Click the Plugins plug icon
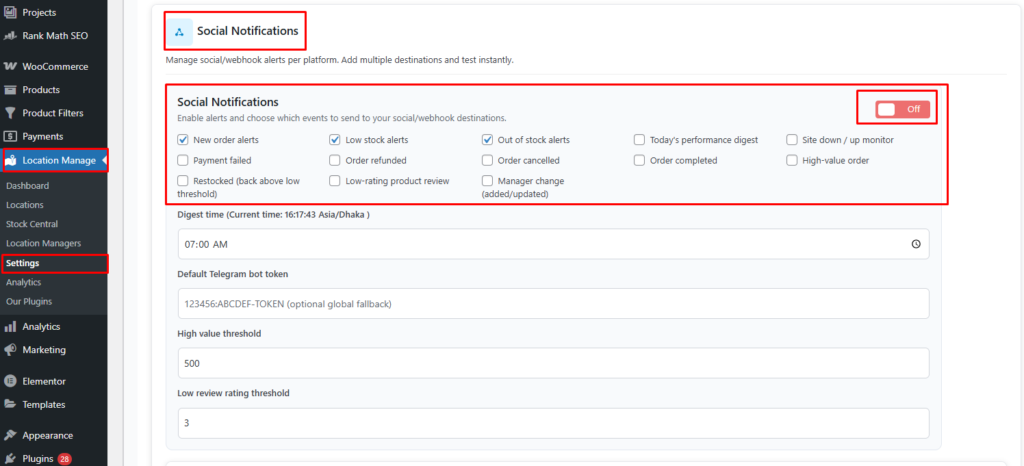The image size is (1024, 466). click(x=11, y=459)
